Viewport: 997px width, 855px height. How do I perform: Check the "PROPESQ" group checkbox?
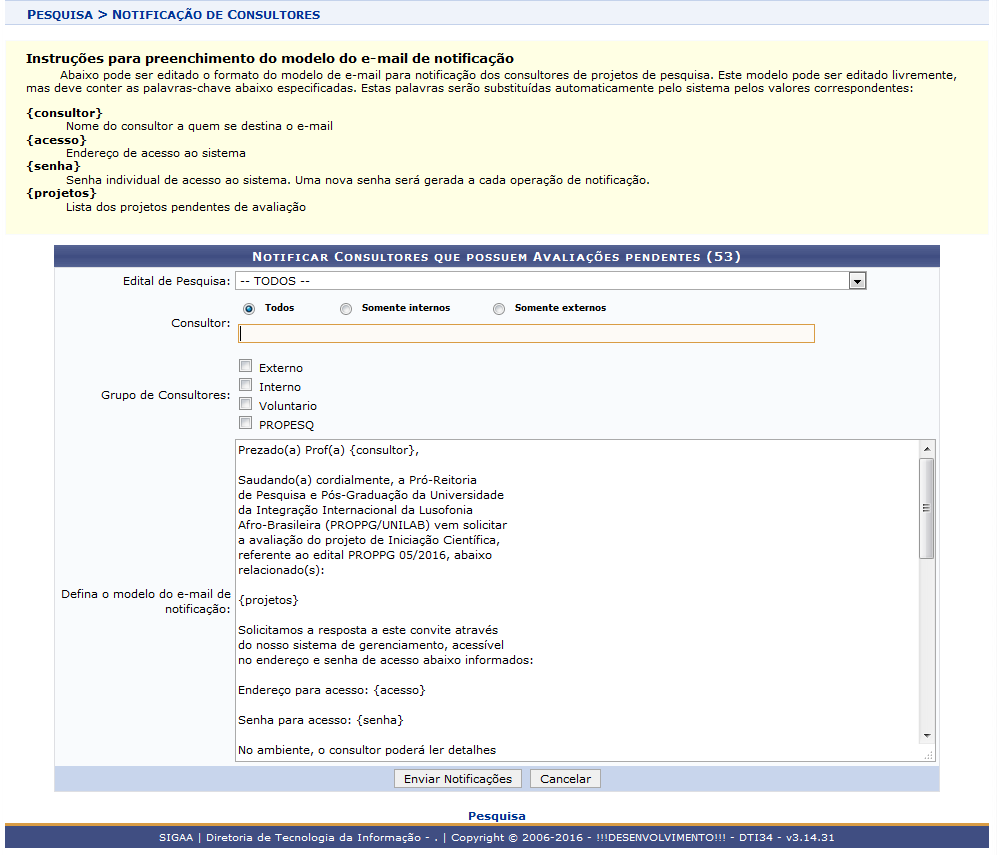tap(245, 422)
